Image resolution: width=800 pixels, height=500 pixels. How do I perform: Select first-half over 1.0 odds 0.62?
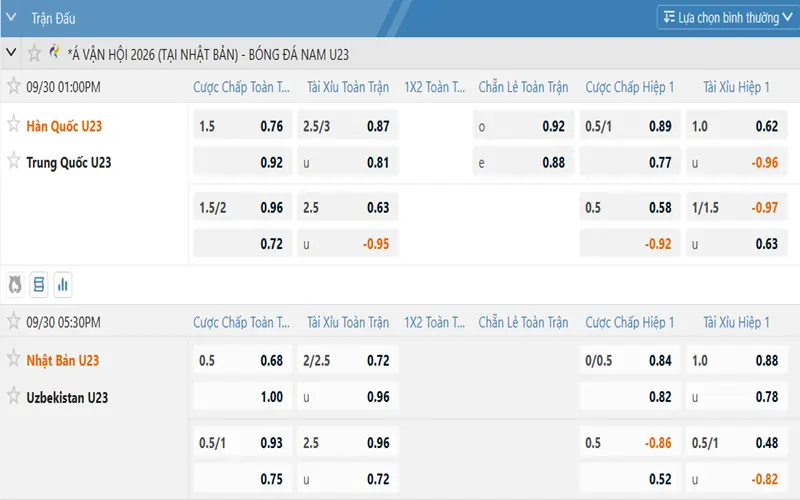tap(737, 125)
